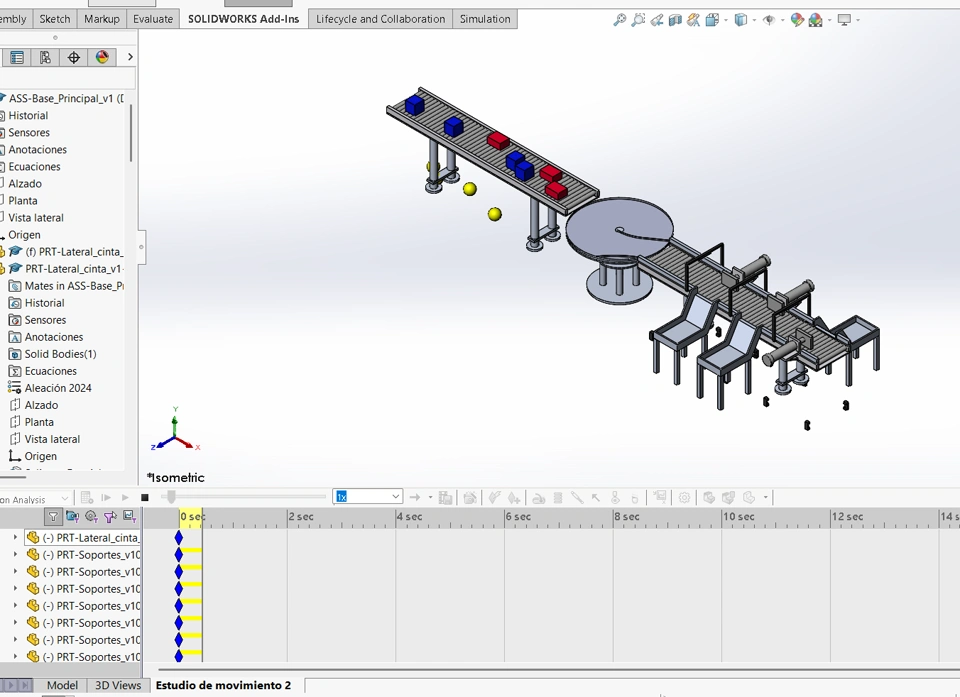Activate the Section View tool

[675, 20]
